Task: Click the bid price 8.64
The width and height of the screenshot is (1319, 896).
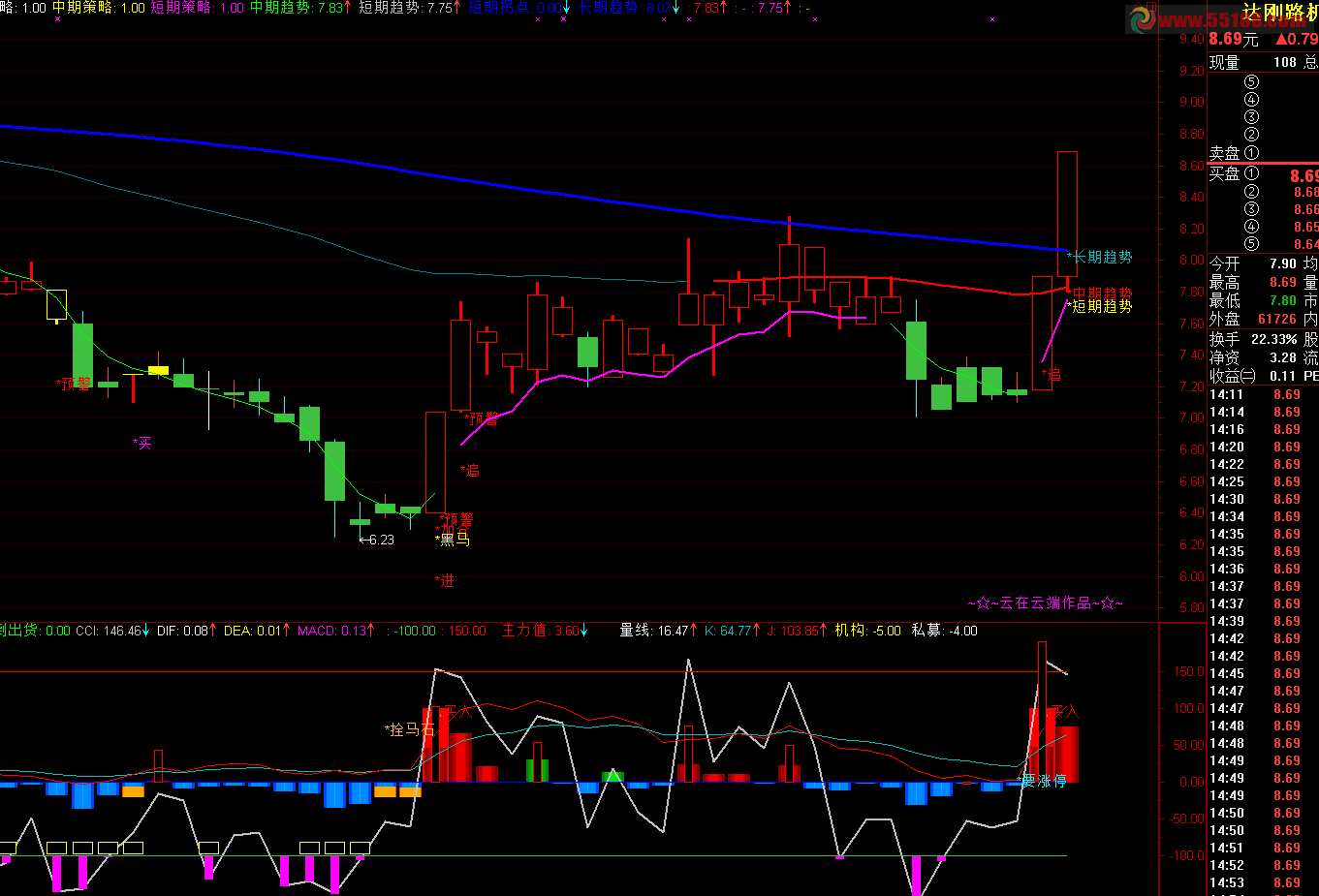Action: (x=1305, y=244)
